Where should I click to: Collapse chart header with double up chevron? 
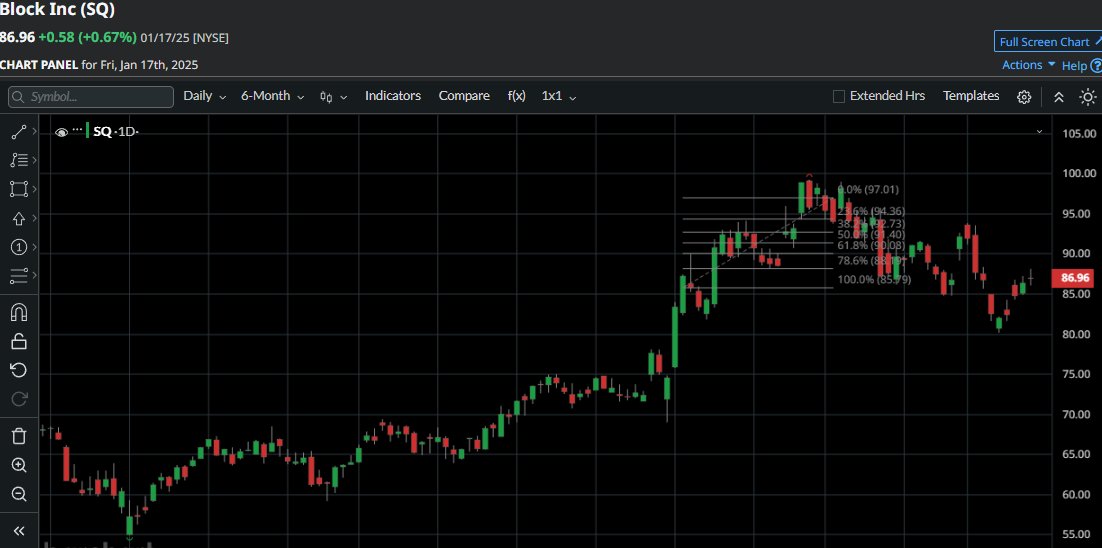point(1058,97)
